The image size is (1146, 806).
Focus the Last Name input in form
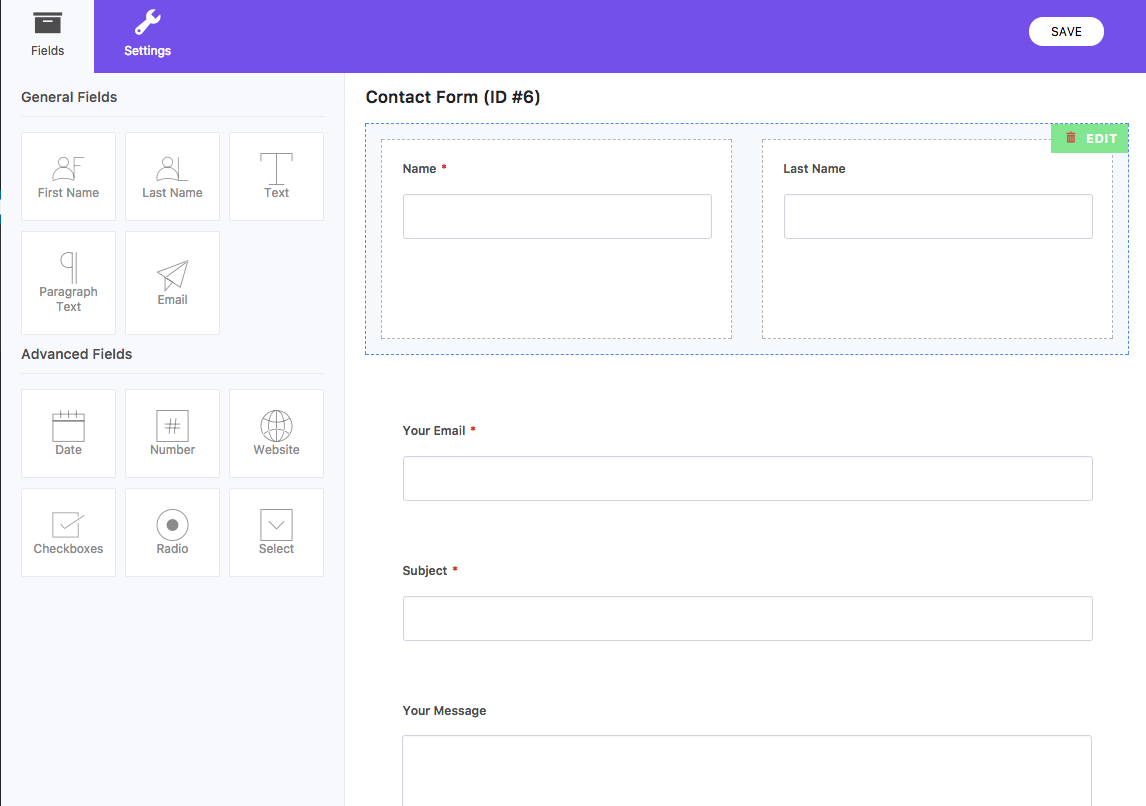[x=938, y=216]
